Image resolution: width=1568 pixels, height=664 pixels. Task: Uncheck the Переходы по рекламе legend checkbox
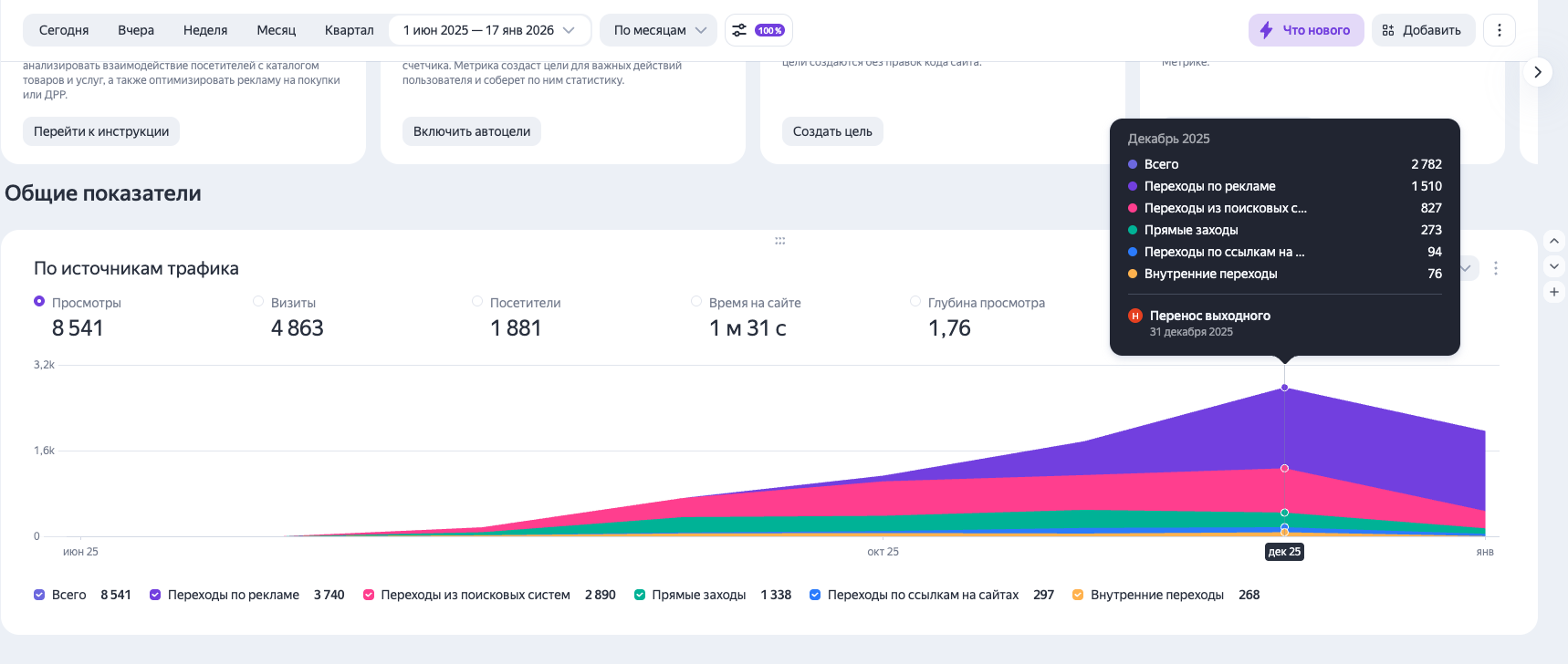click(155, 595)
